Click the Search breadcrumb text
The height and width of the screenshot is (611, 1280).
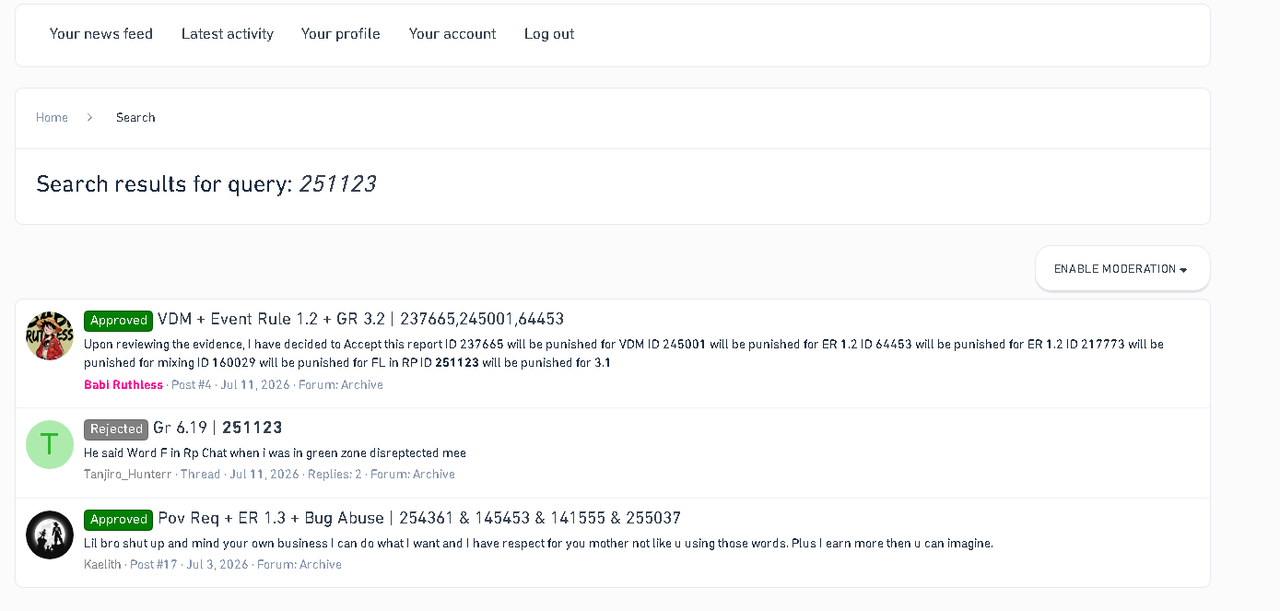tap(135, 117)
